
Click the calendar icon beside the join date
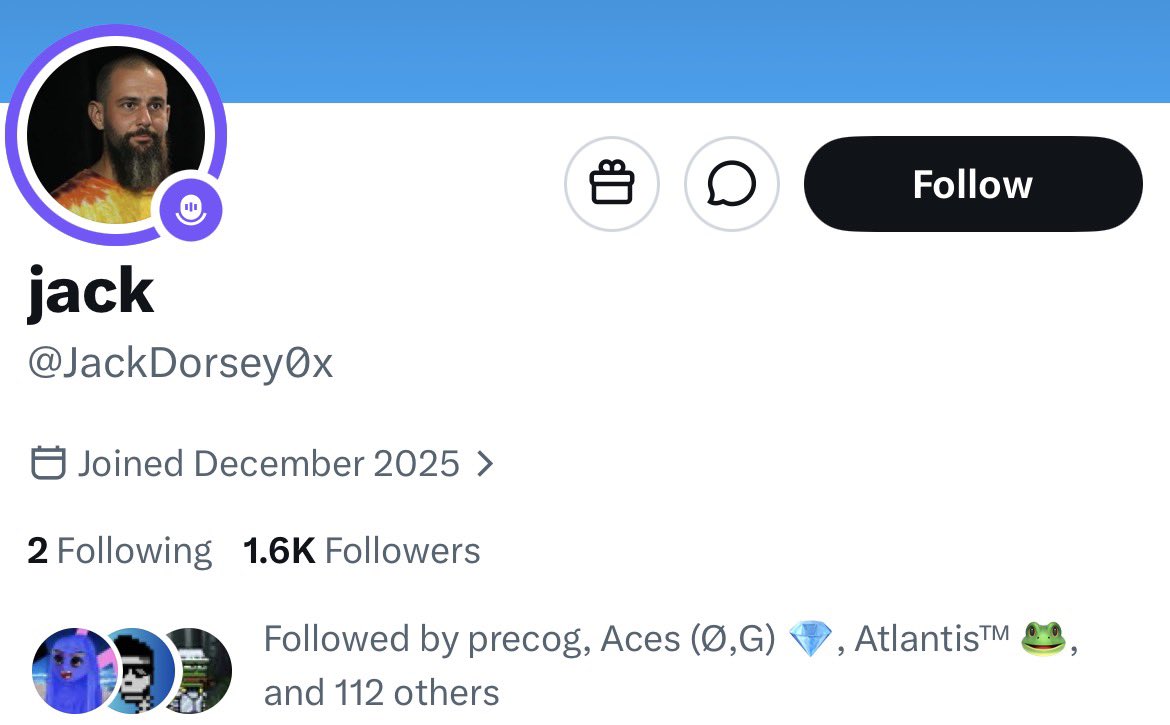pos(48,464)
